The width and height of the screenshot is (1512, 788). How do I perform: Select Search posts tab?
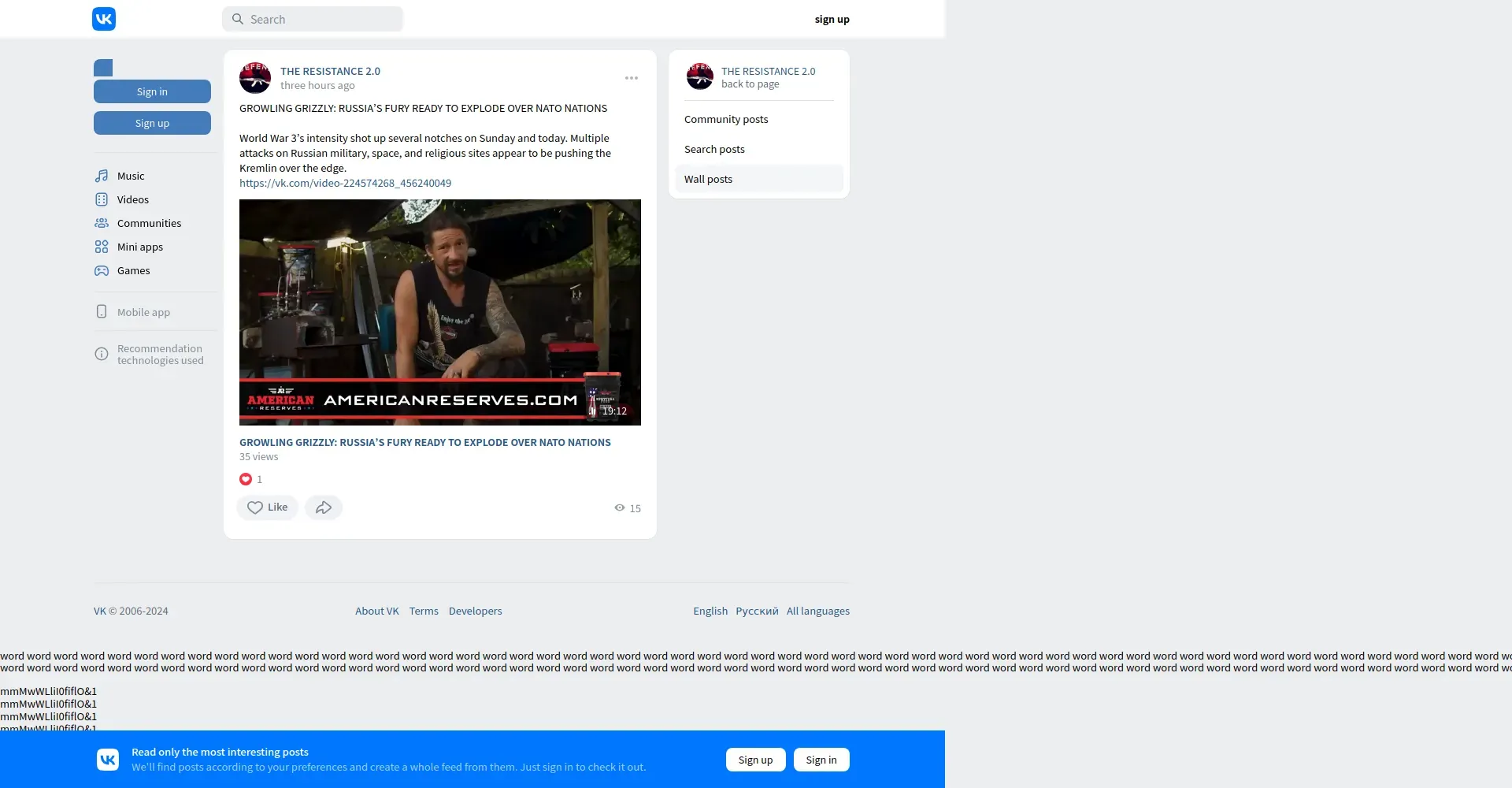click(x=759, y=150)
